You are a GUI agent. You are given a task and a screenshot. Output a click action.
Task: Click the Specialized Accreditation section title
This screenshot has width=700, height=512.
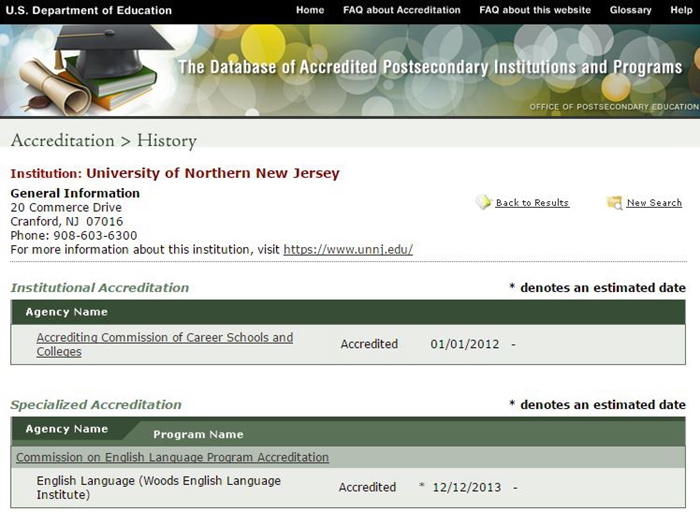pyautogui.click(x=96, y=405)
